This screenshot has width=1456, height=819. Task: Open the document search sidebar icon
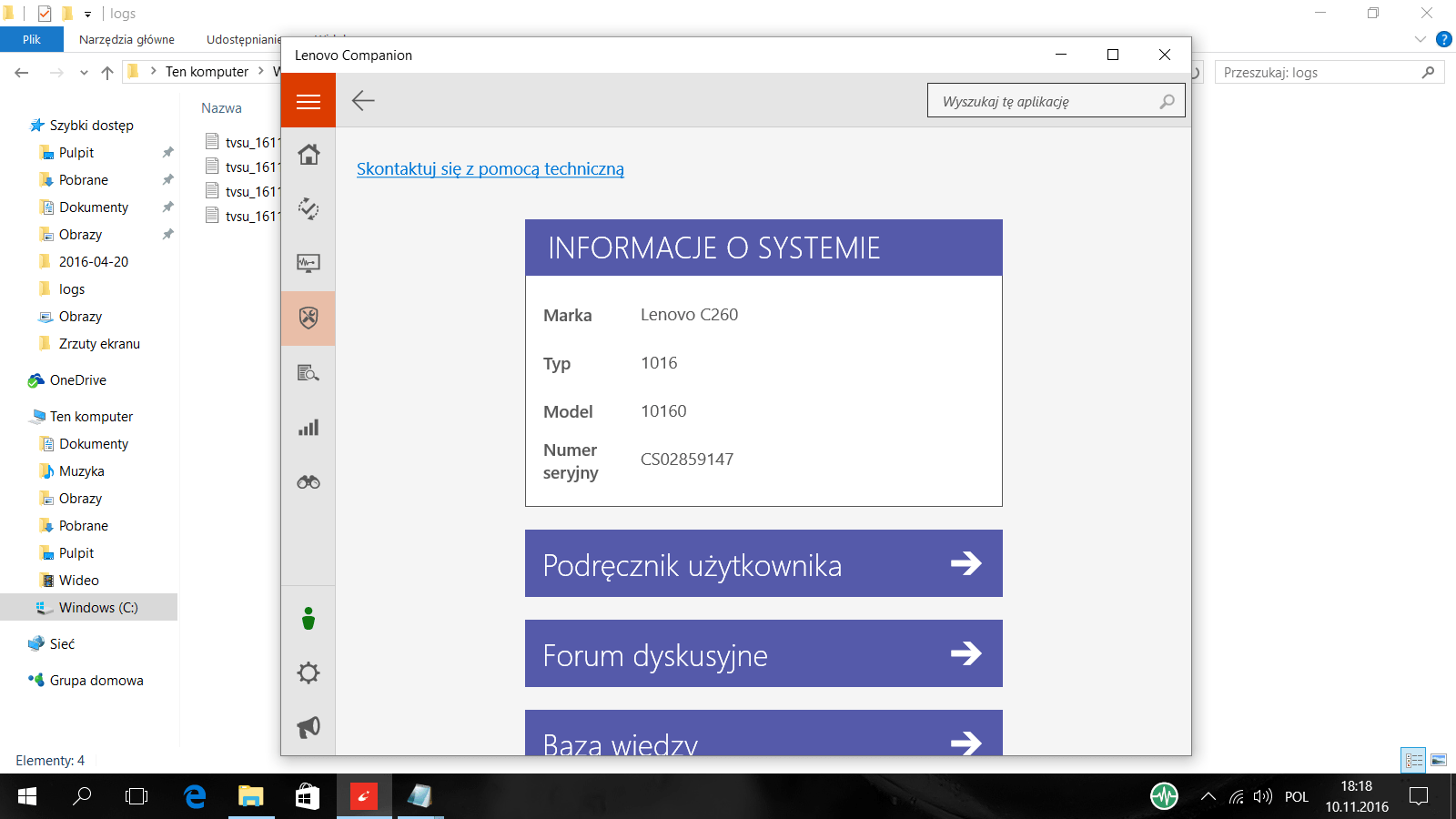[x=308, y=373]
